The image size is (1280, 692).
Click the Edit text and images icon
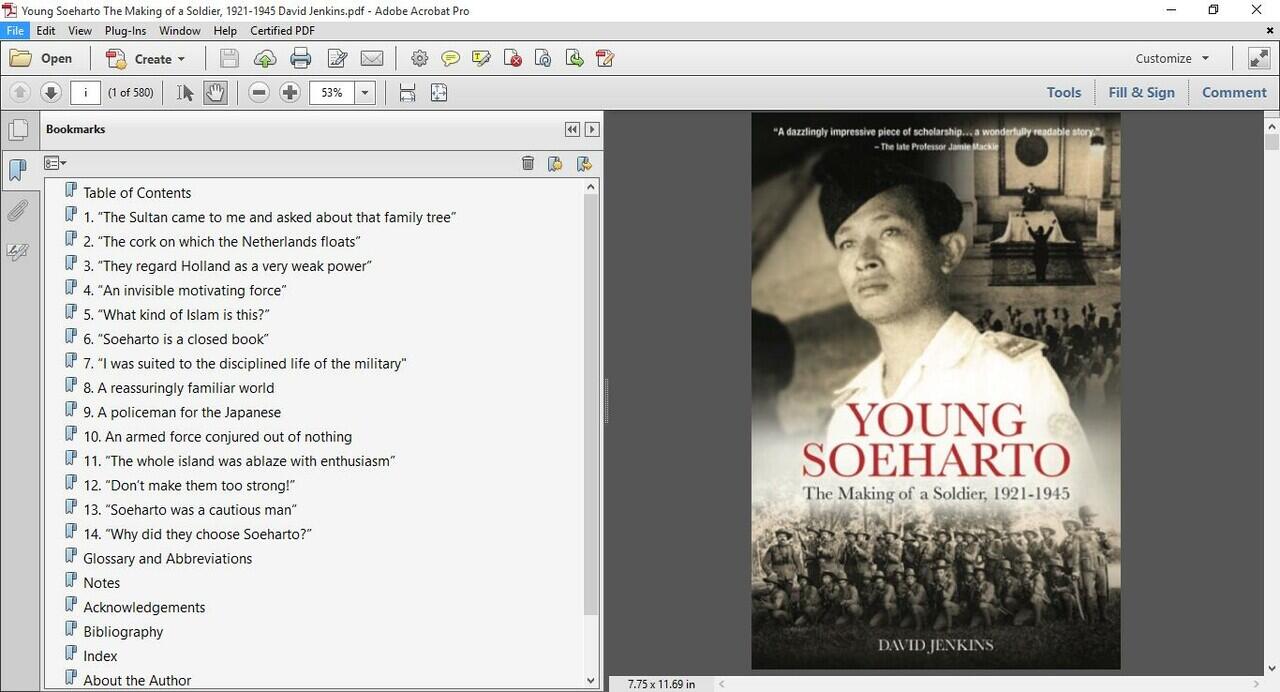(336, 59)
